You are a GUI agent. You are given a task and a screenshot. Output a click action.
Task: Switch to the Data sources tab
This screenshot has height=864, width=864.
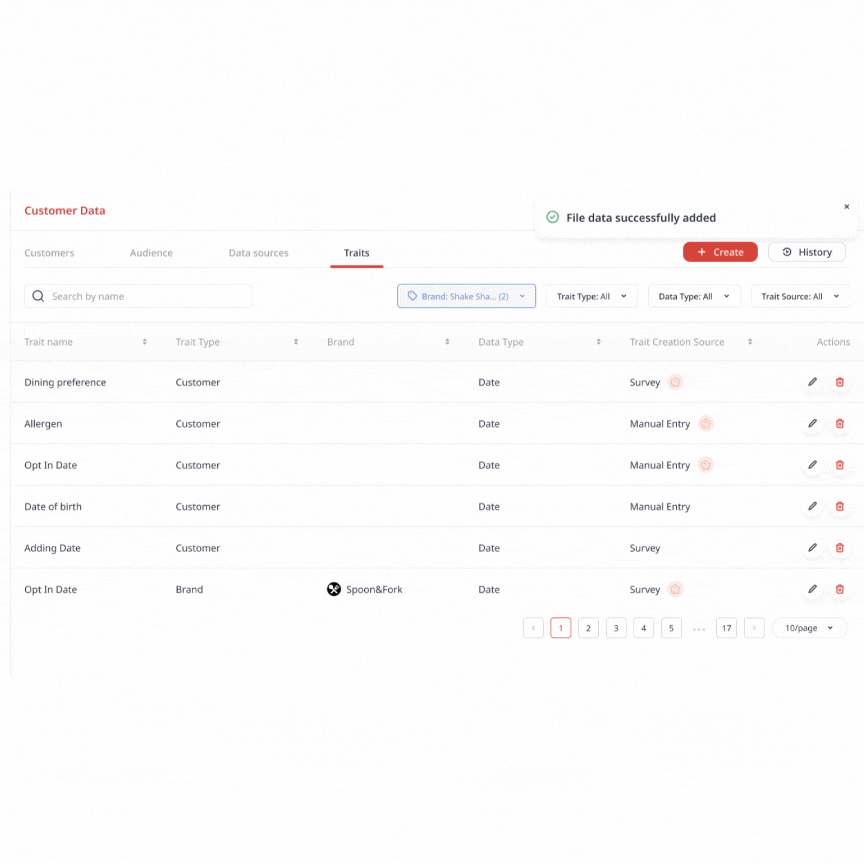(258, 252)
